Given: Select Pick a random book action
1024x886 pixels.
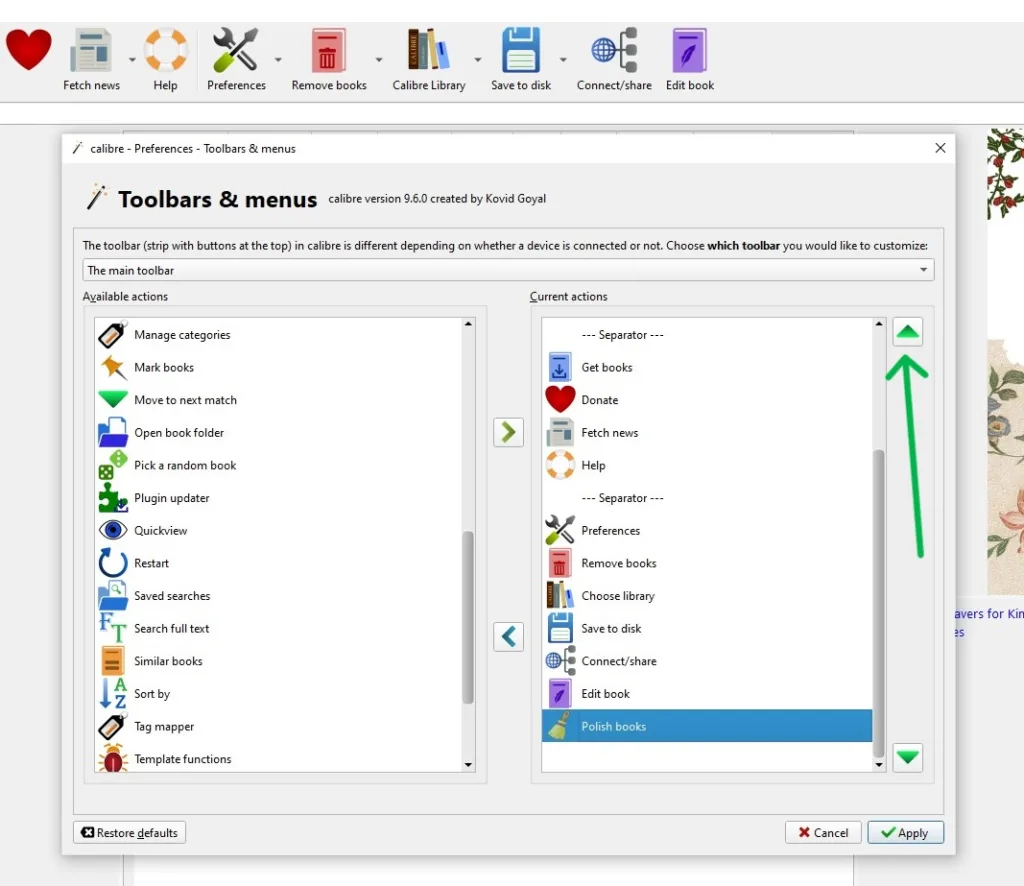Looking at the screenshot, I should [x=279, y=465].
